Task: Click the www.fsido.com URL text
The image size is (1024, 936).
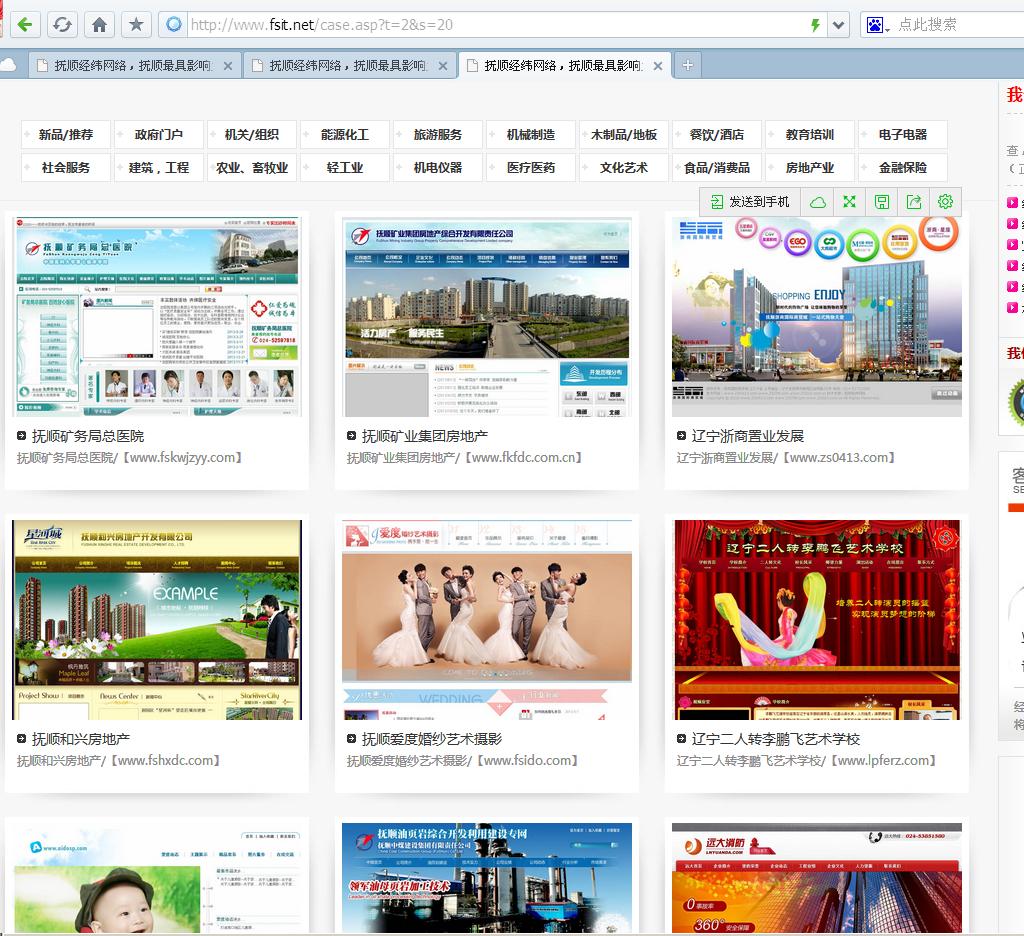Action: (x=527, y=761)
